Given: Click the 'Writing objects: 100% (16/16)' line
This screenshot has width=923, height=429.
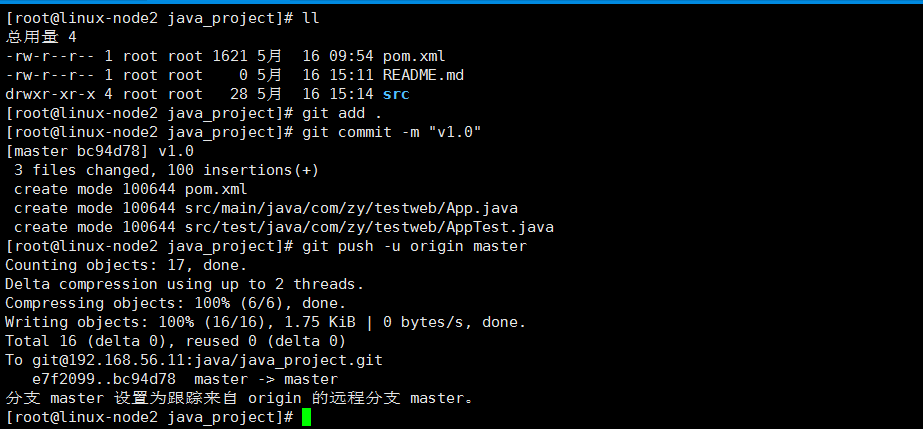Looking at the screenshot, I should coord(265,322).
